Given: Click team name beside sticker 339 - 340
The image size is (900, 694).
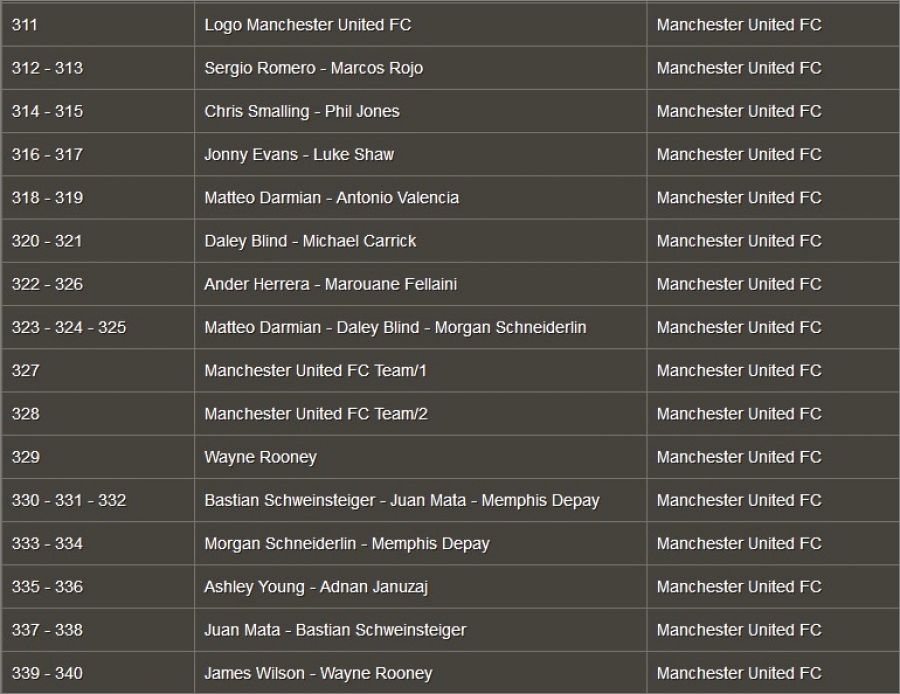Looking at the screenshot, I should 739,673.
